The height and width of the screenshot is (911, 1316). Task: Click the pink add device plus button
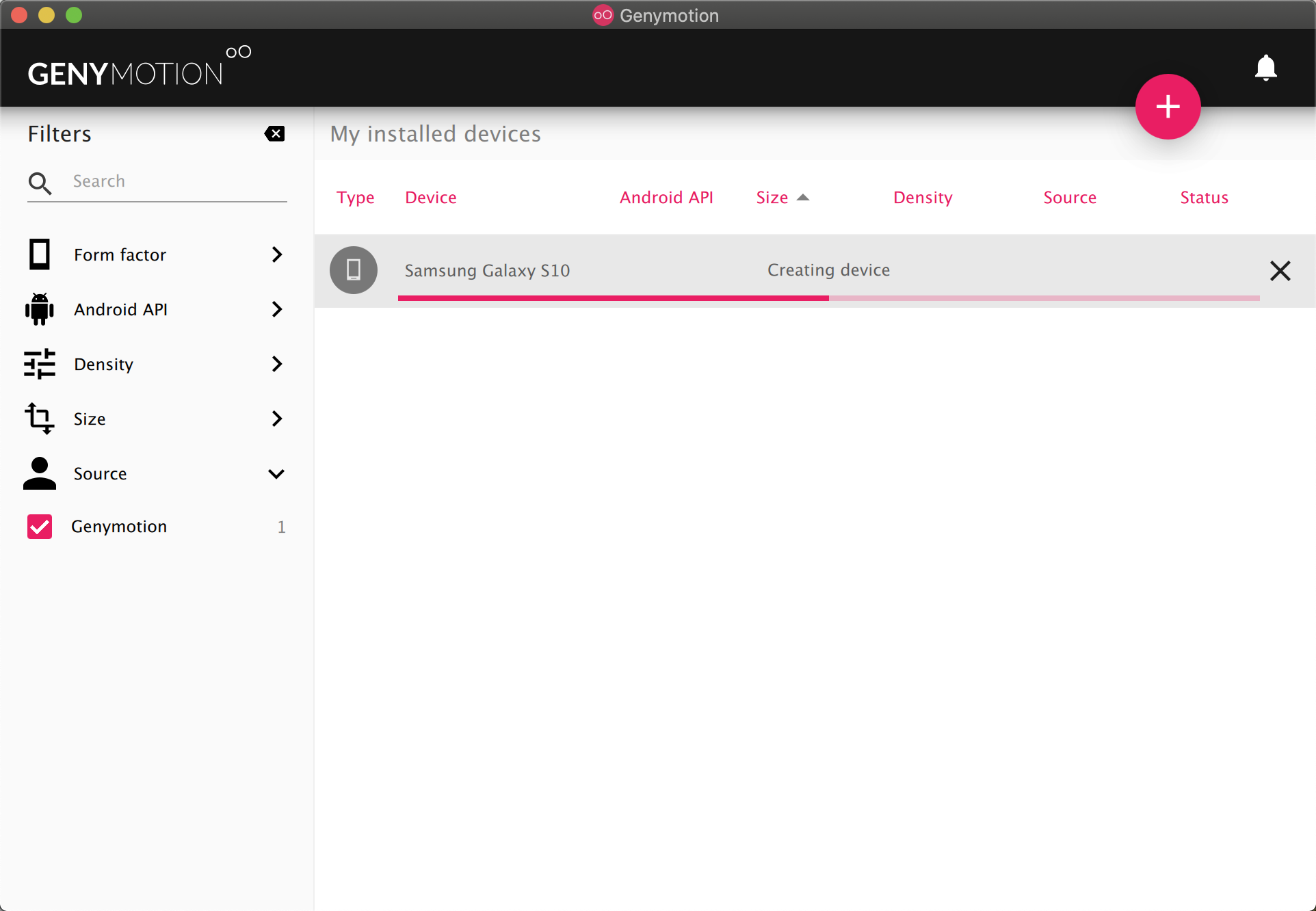coord(1168,107)
